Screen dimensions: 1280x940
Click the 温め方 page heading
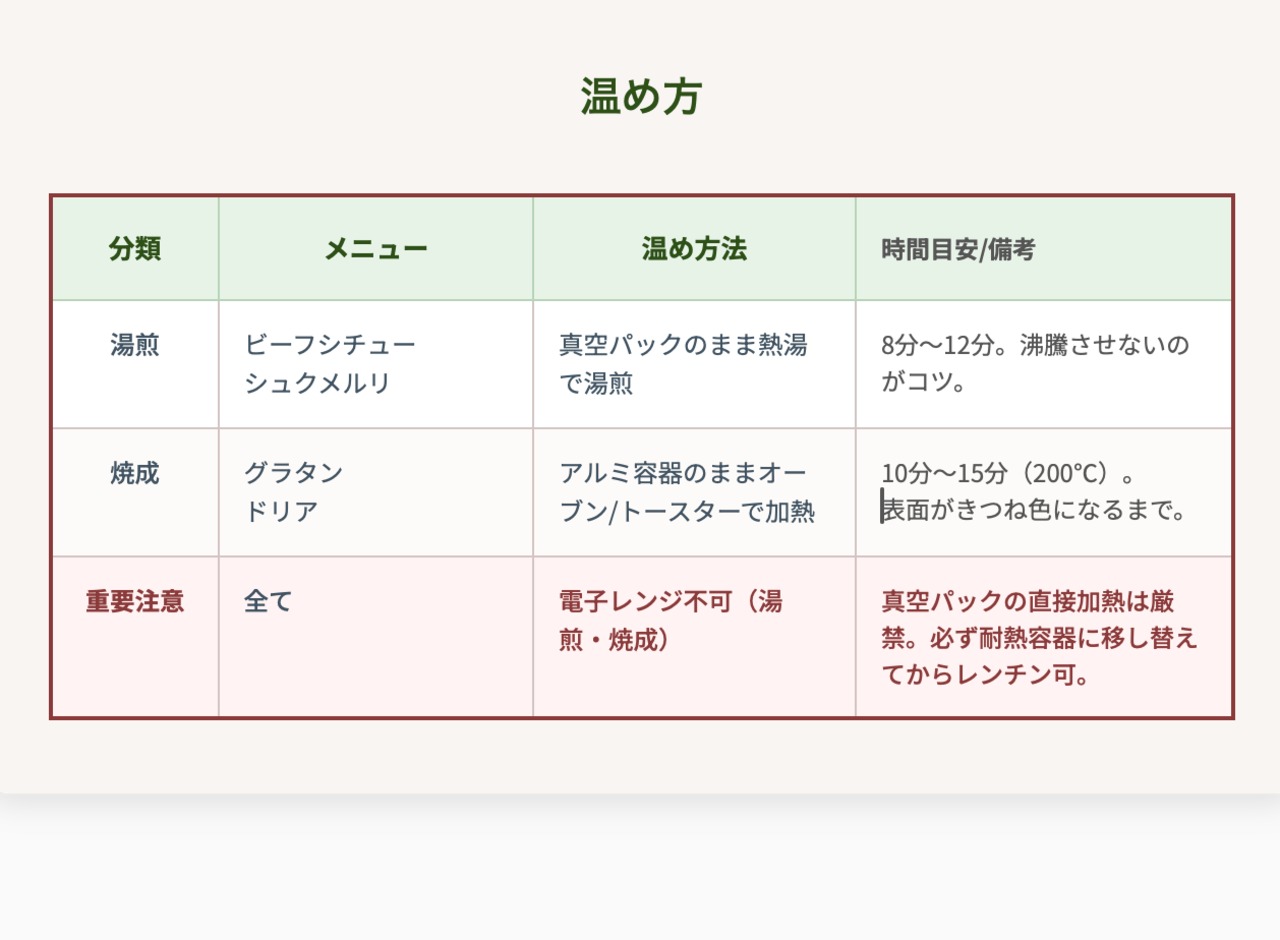click(641, 97)
